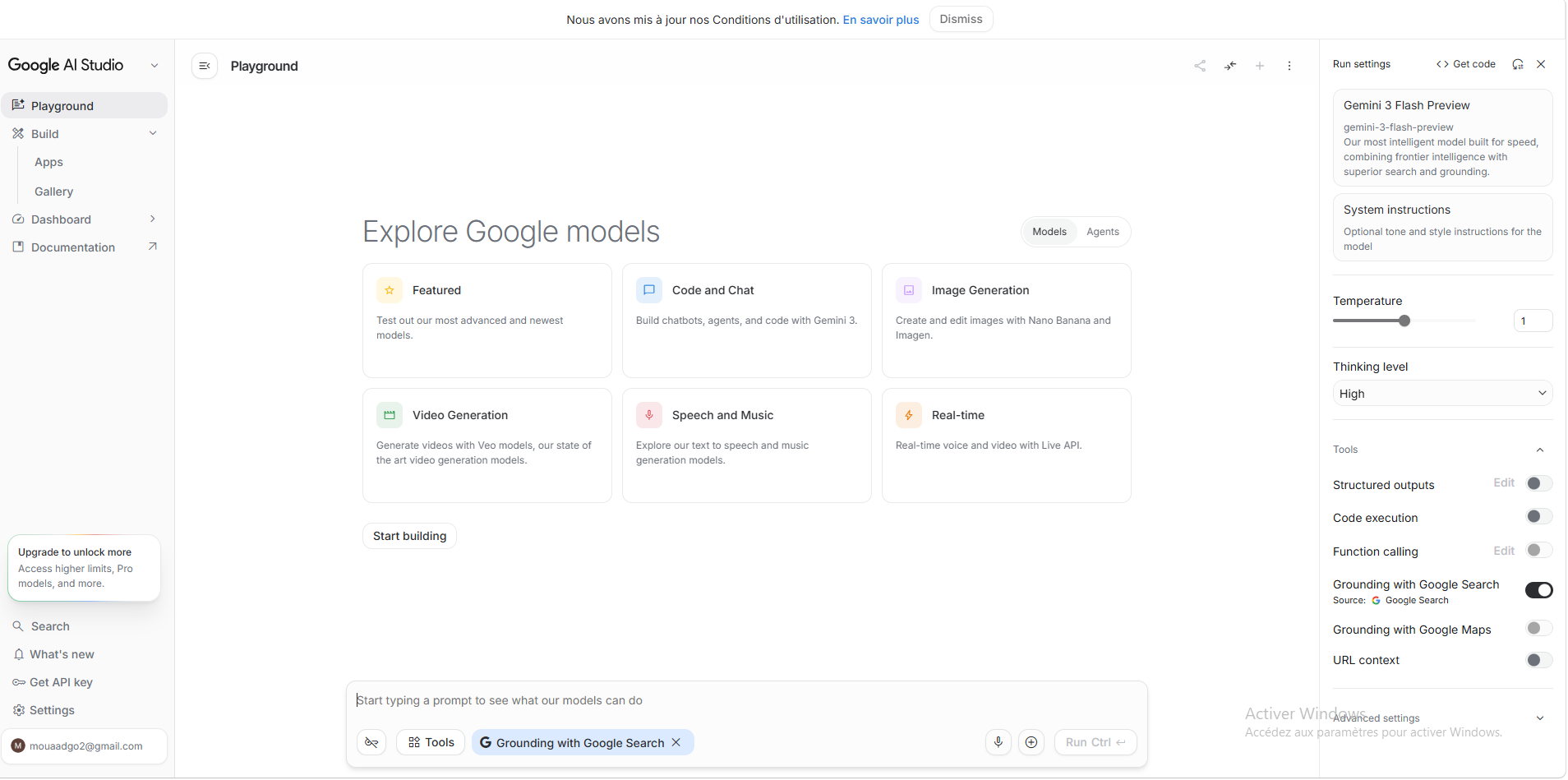Screen dimensions: 1568x780
Task: Open Settings via the gear icon
Action: pyautogui.click(x=18, y=710)
